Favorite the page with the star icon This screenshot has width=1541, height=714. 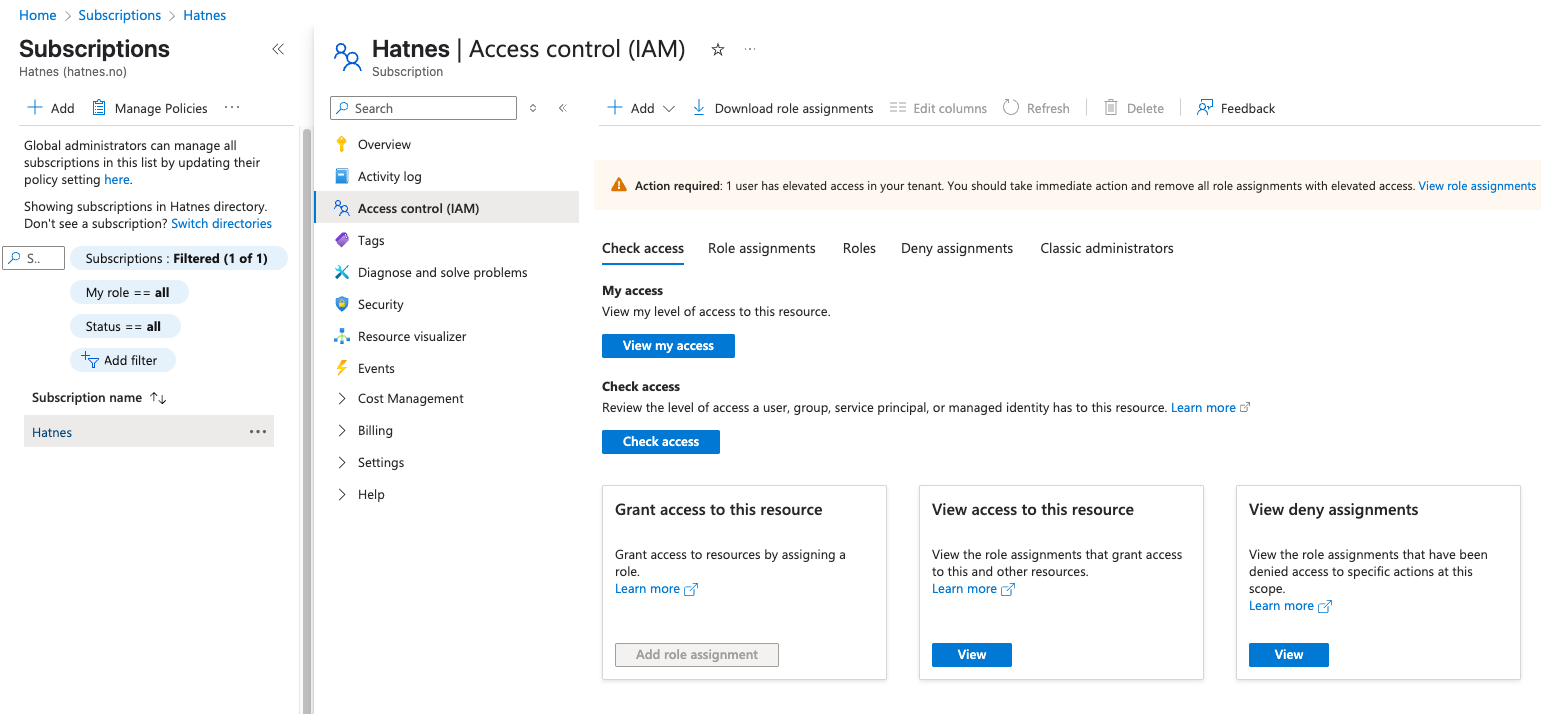click(x=717, y=49)
